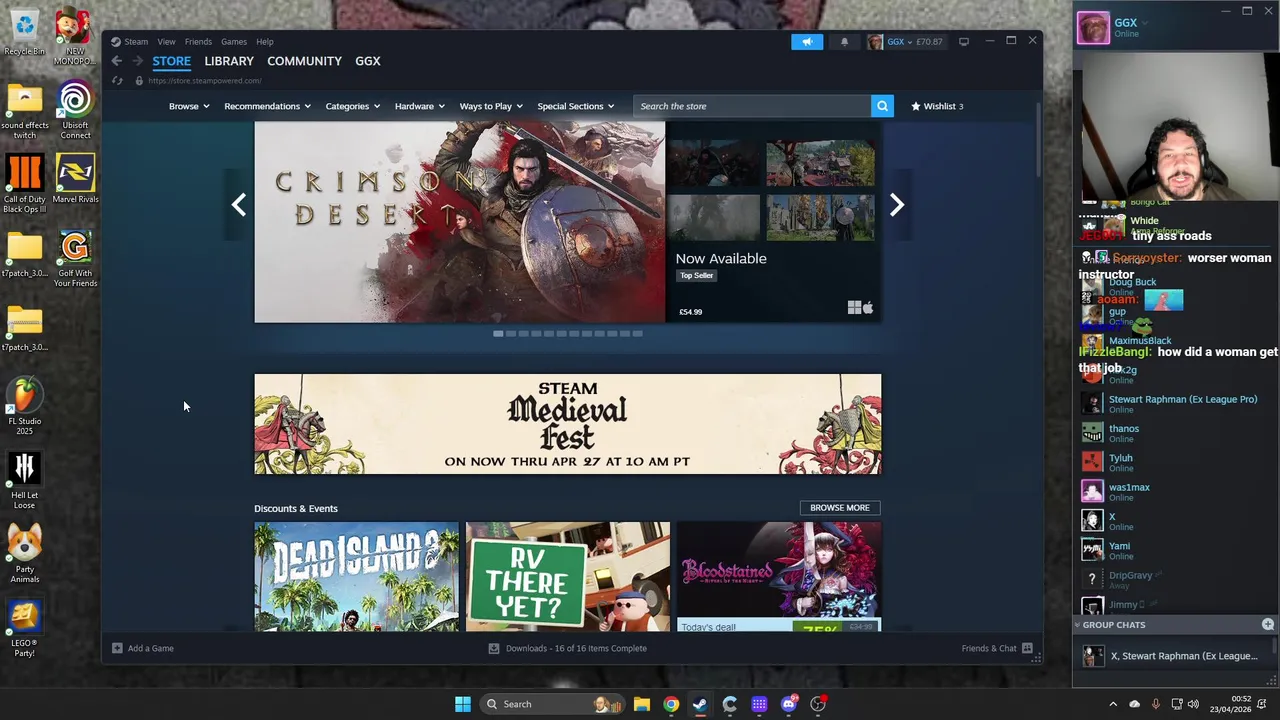Screen dimensions: 1280x720
Task: Open the View menu
Action: click(x=166, y=41)
